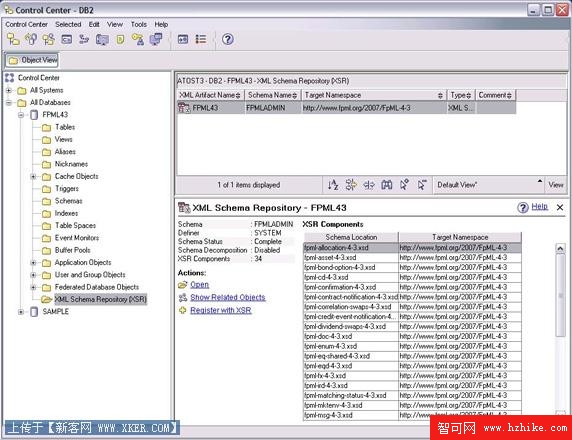This screenshot has height=440, width=572.
Task: Click the Object View button
Action: coord(32,60)
